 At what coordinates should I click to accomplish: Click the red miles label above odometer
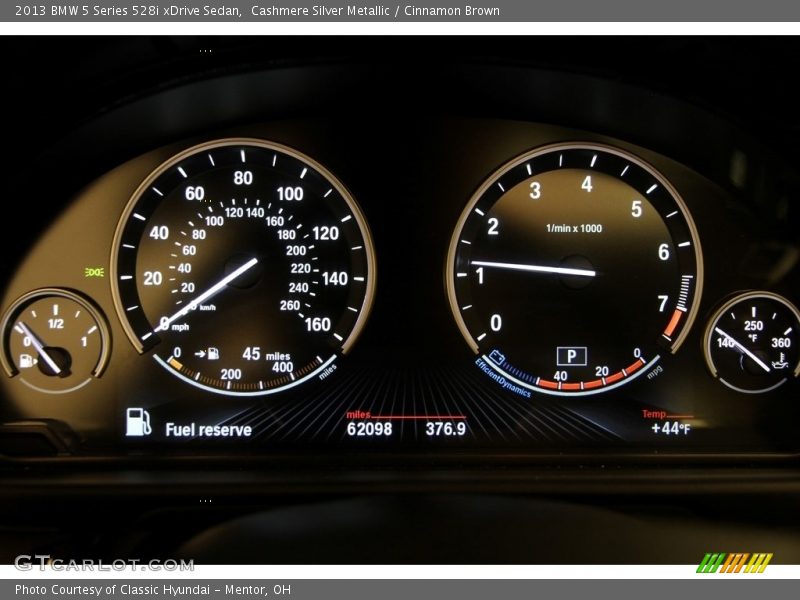[358, 414]
